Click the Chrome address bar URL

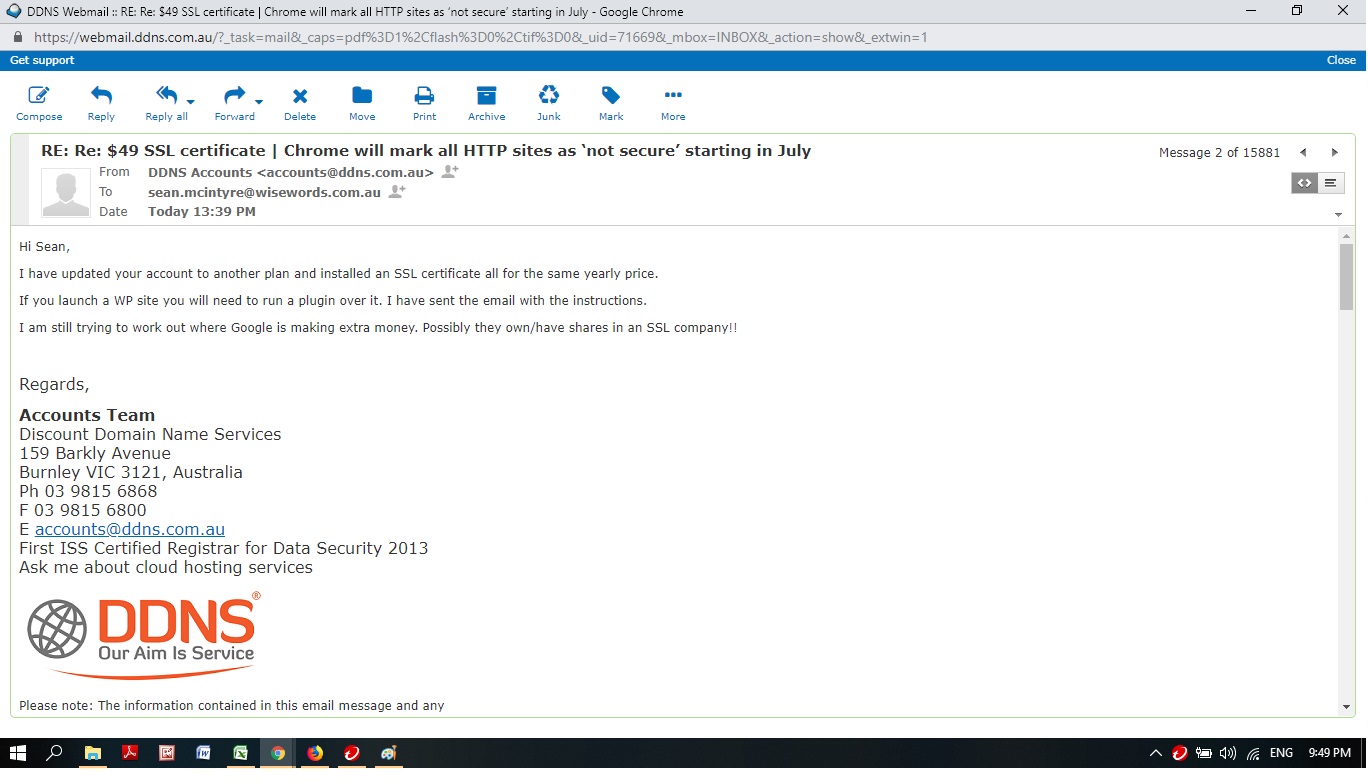pos(480,37)
